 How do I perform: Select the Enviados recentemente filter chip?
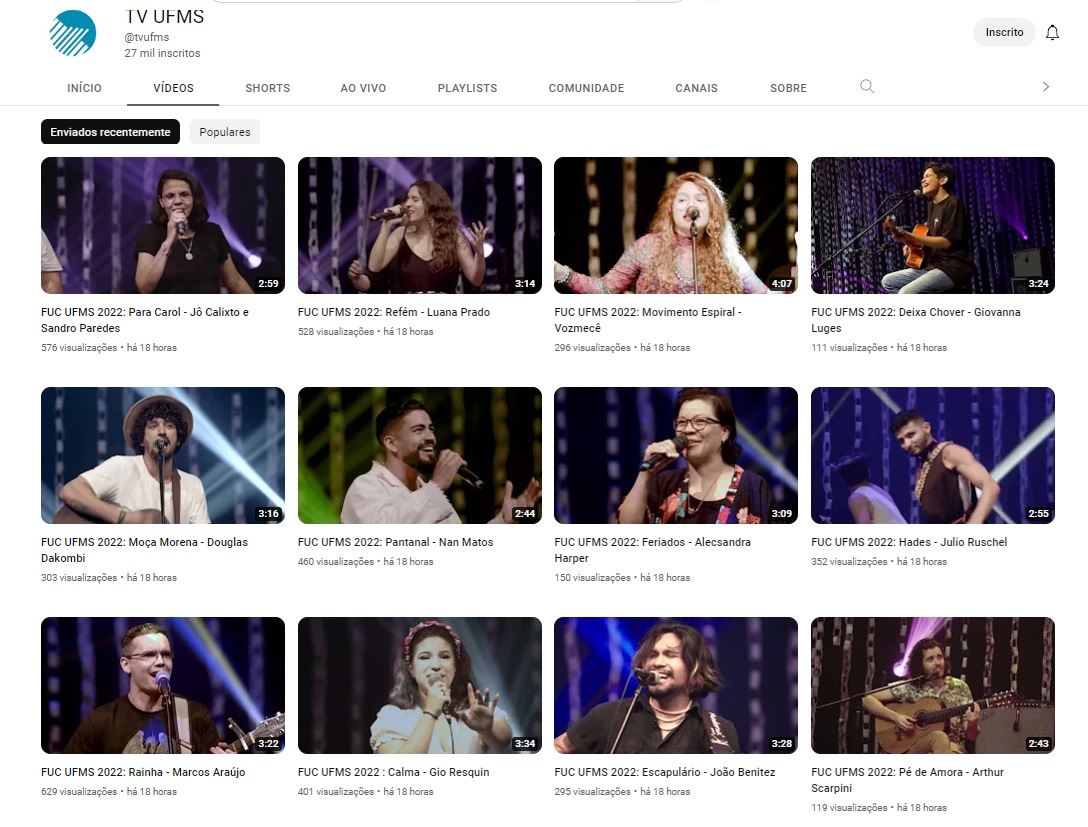coord(110,132)
